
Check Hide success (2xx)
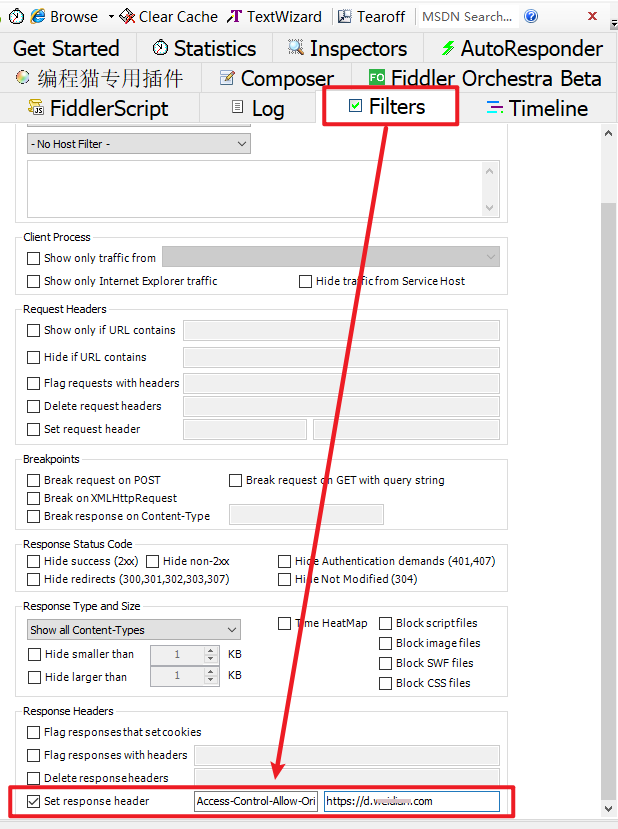[33, 561]
